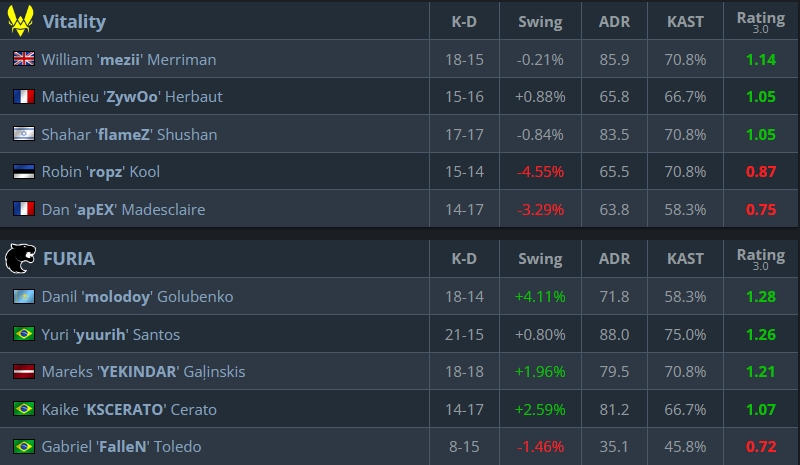The height and width of the screenshot is (465, 800).
Task: Click the FURIA panther logo icon
Action: (x=21, y=259)
